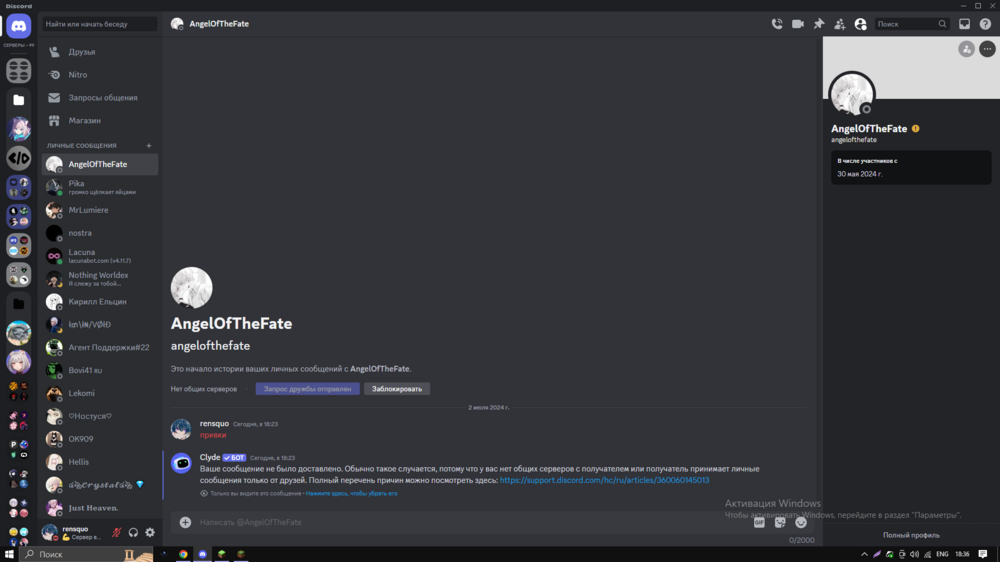
Task: Expand the black folder icon in sidebar
Action: [18, 304]
